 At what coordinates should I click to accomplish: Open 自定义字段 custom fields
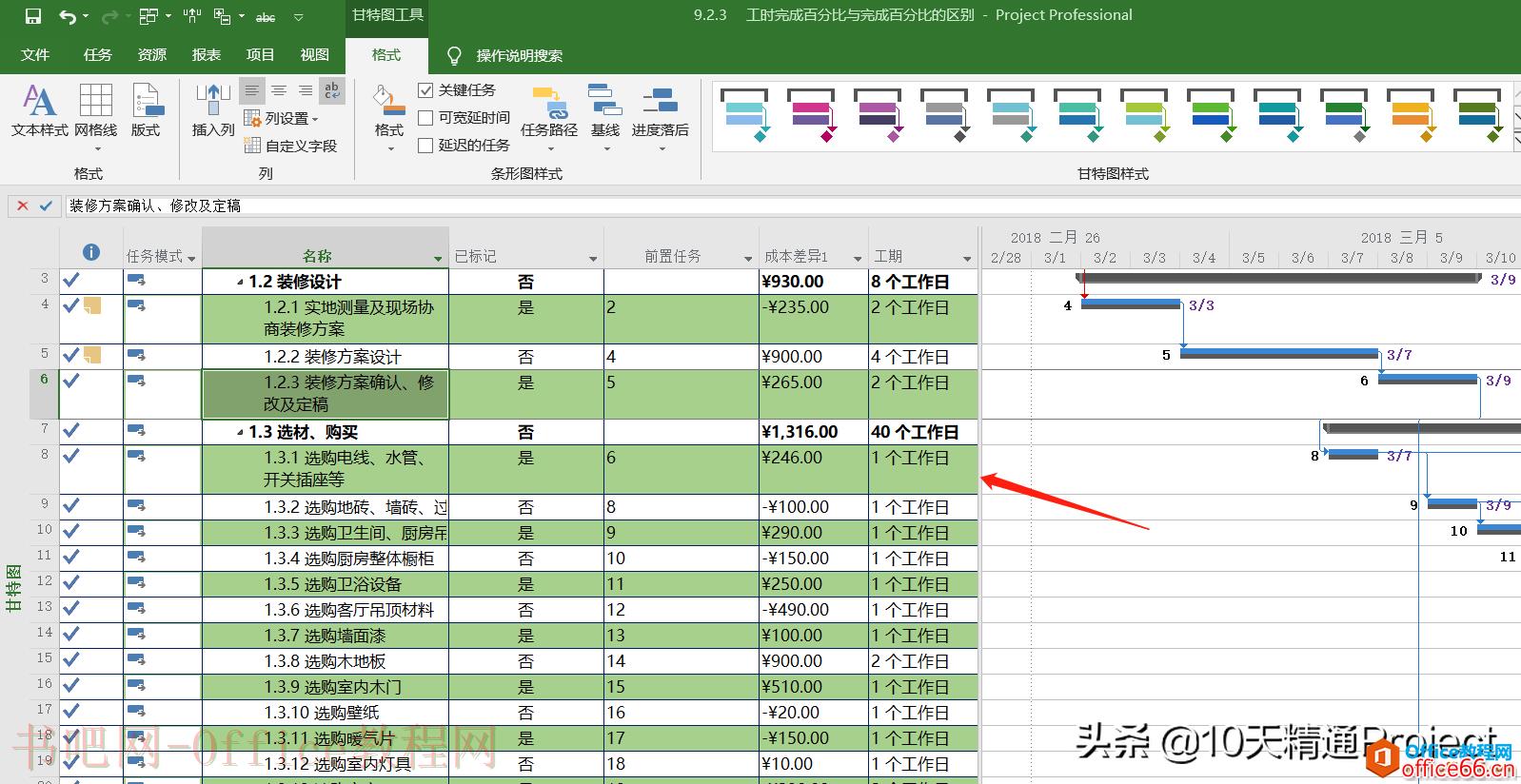(290, 146)
